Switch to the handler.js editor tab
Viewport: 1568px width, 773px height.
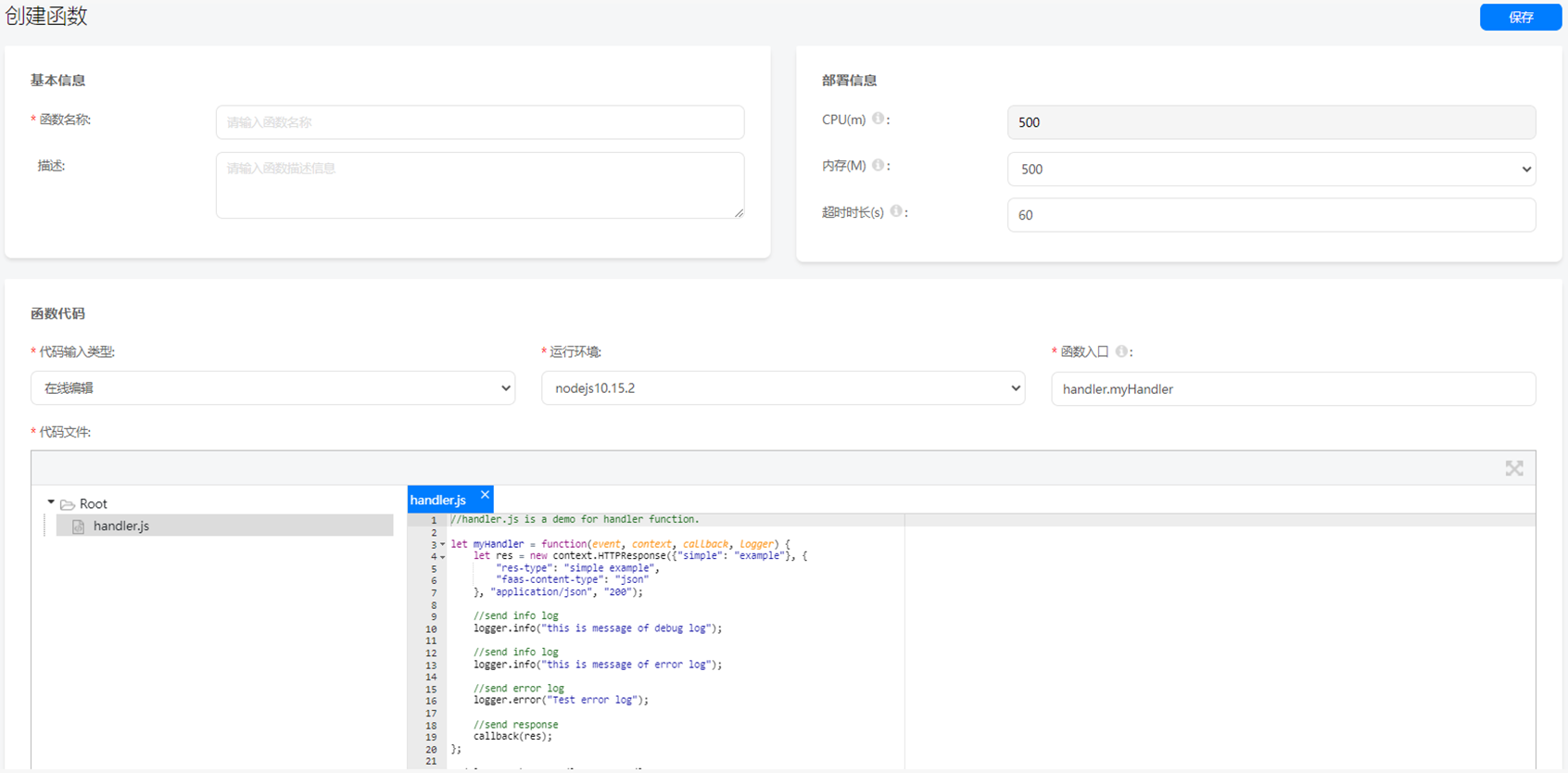[437, 501]
